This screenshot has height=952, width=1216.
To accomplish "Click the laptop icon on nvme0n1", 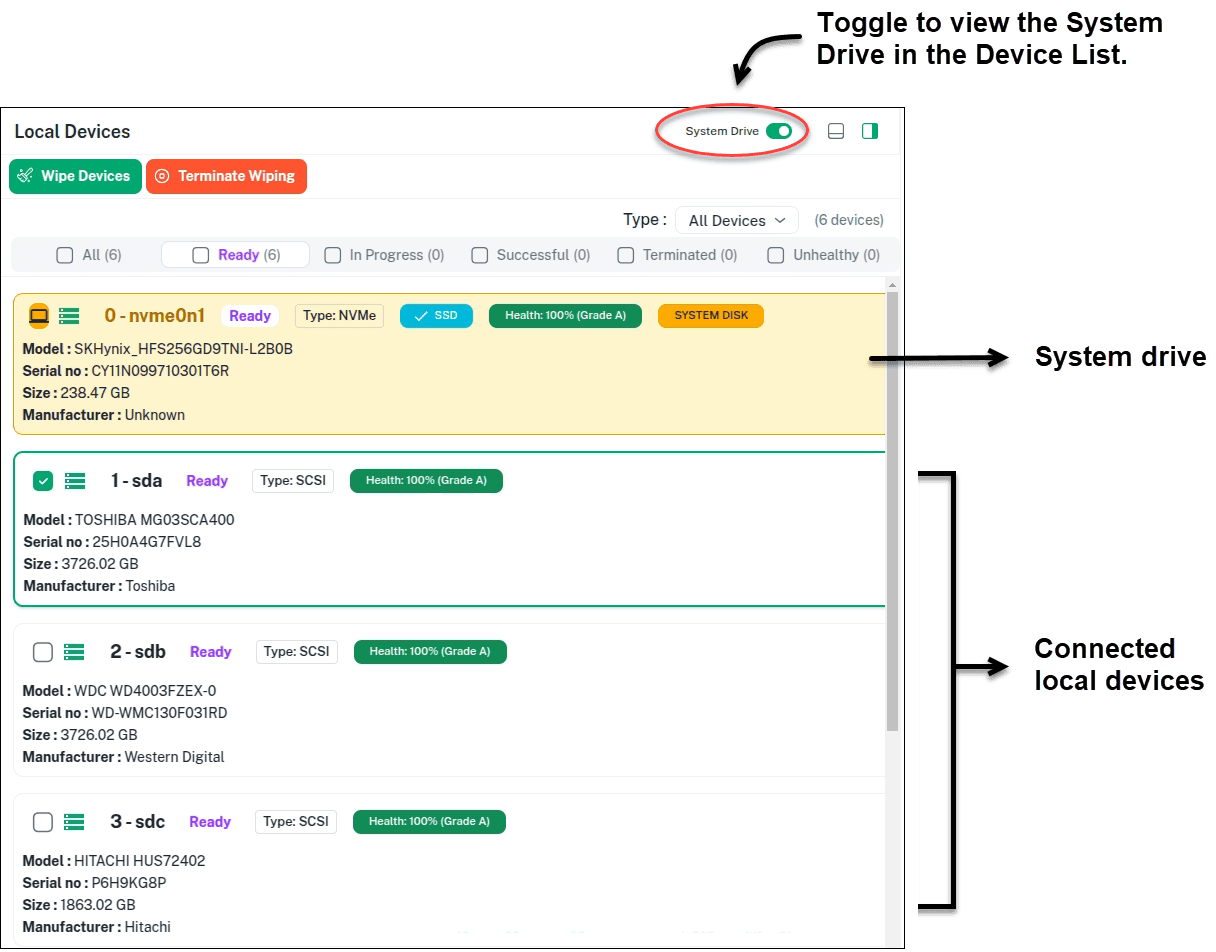I will (39, 316).
